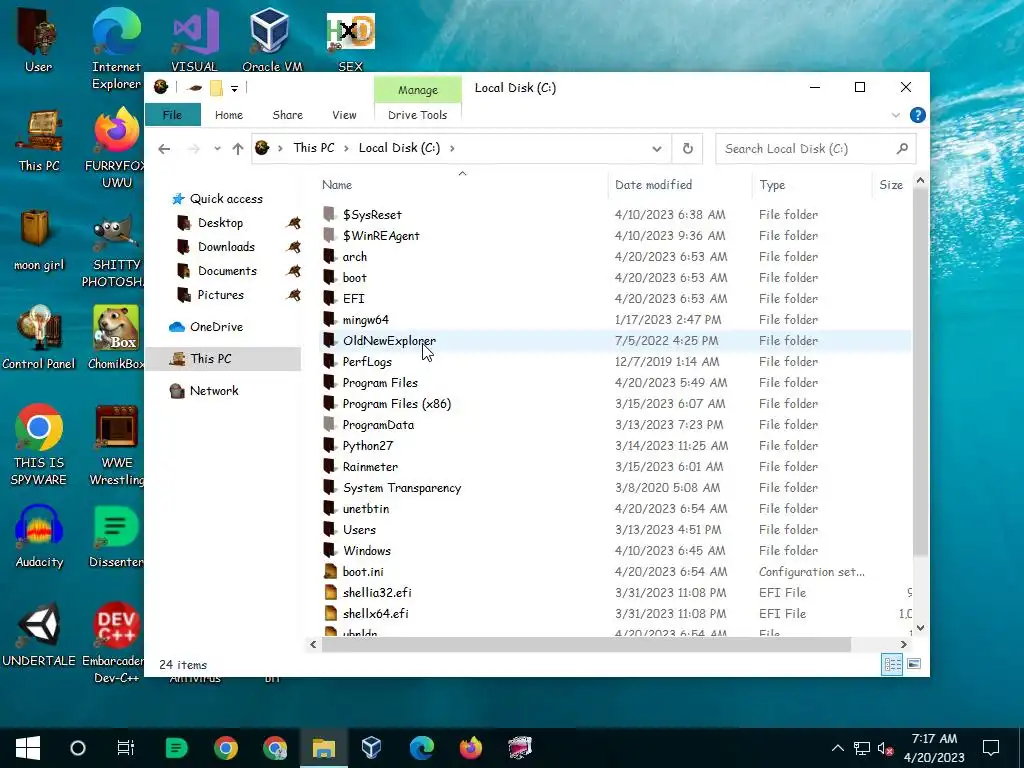Switch to details view button
Screen dimensions: 1024x768
click(892, 664)
